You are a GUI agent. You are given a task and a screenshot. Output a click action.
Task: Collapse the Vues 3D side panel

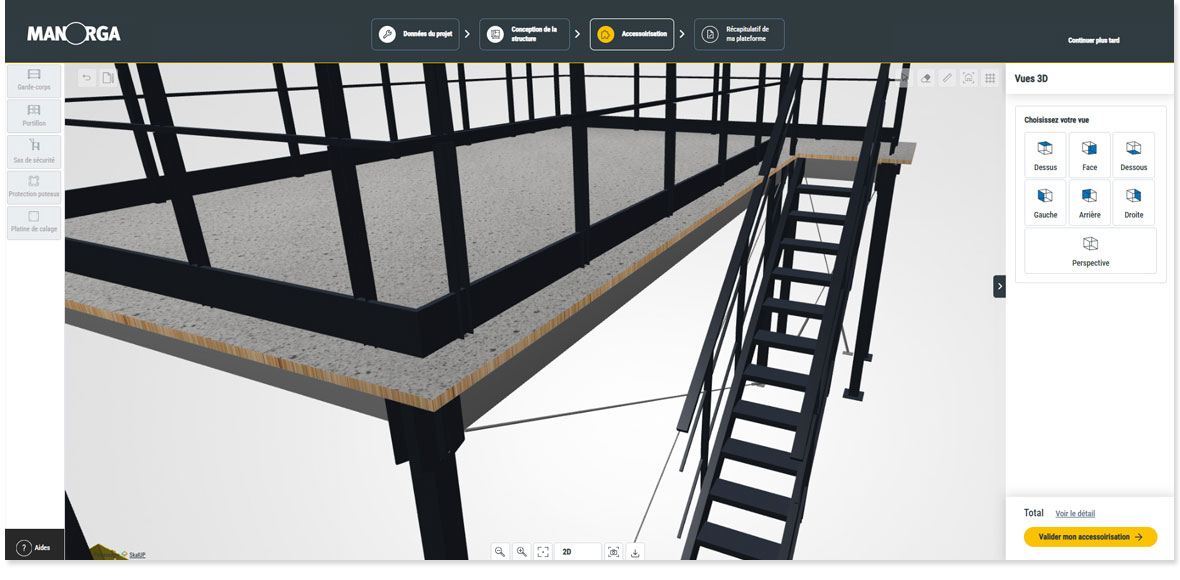tap(999, 286)
